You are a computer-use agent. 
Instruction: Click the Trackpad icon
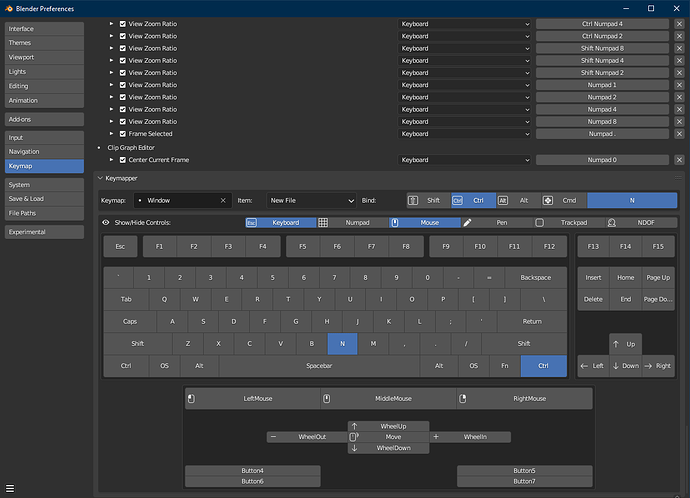point(540,223)
